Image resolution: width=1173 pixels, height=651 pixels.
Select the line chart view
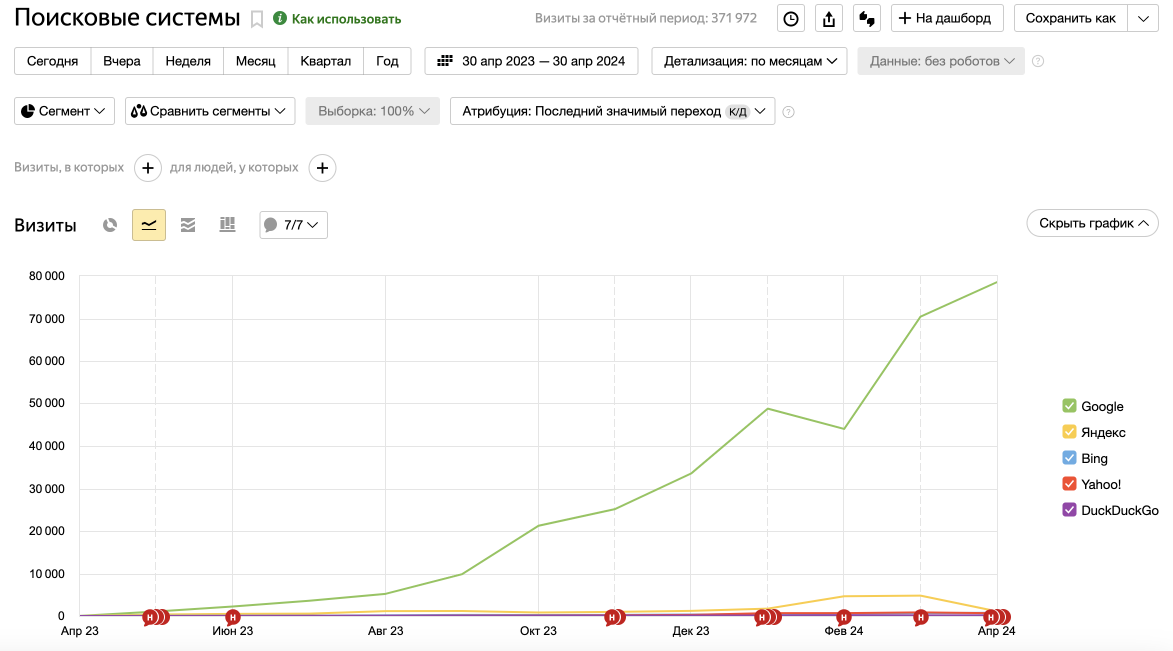coord(149,224)
